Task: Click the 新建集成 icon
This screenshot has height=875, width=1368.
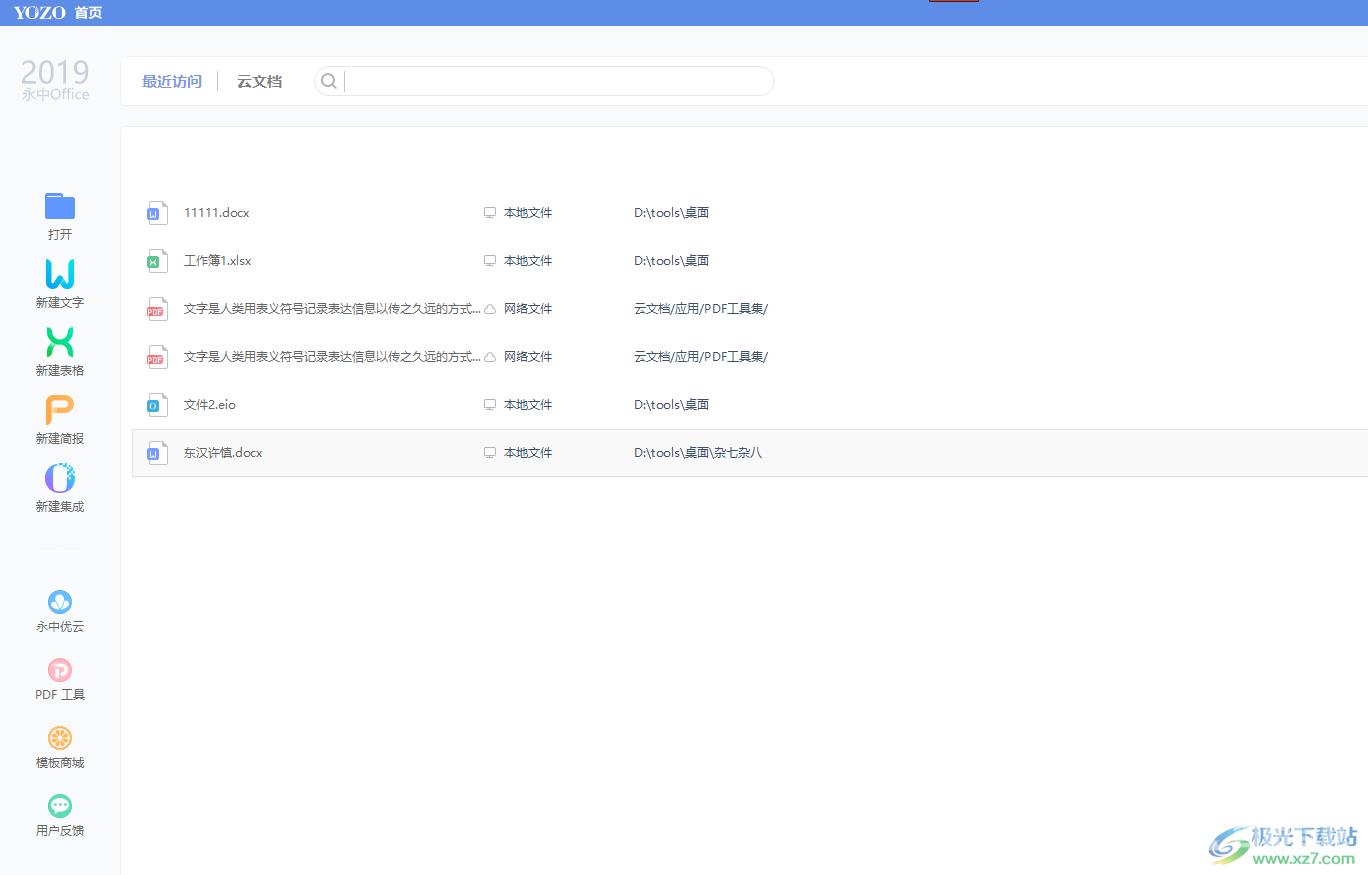Action: (60, 478)
